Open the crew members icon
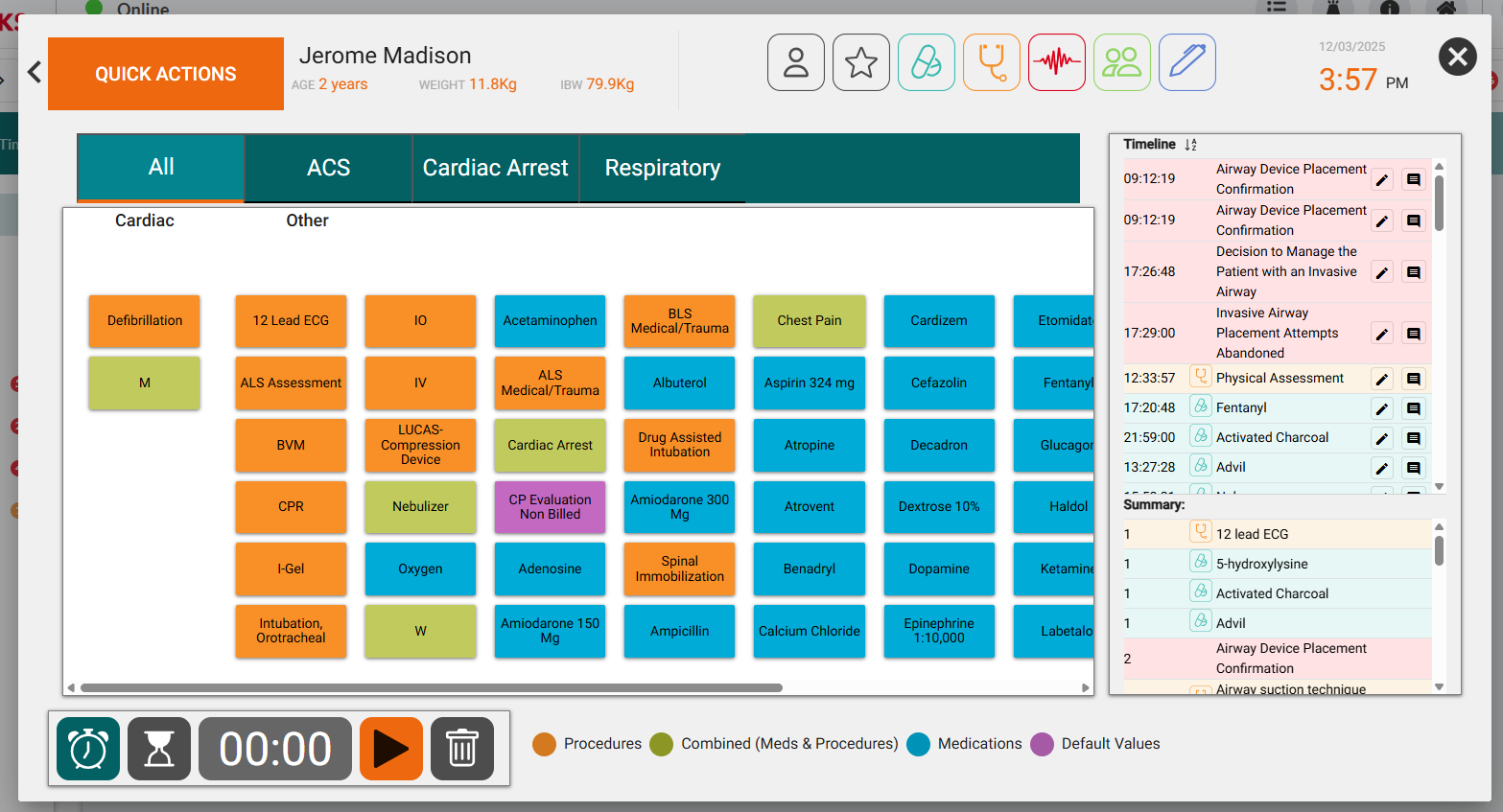 (x=1121, y=61)
